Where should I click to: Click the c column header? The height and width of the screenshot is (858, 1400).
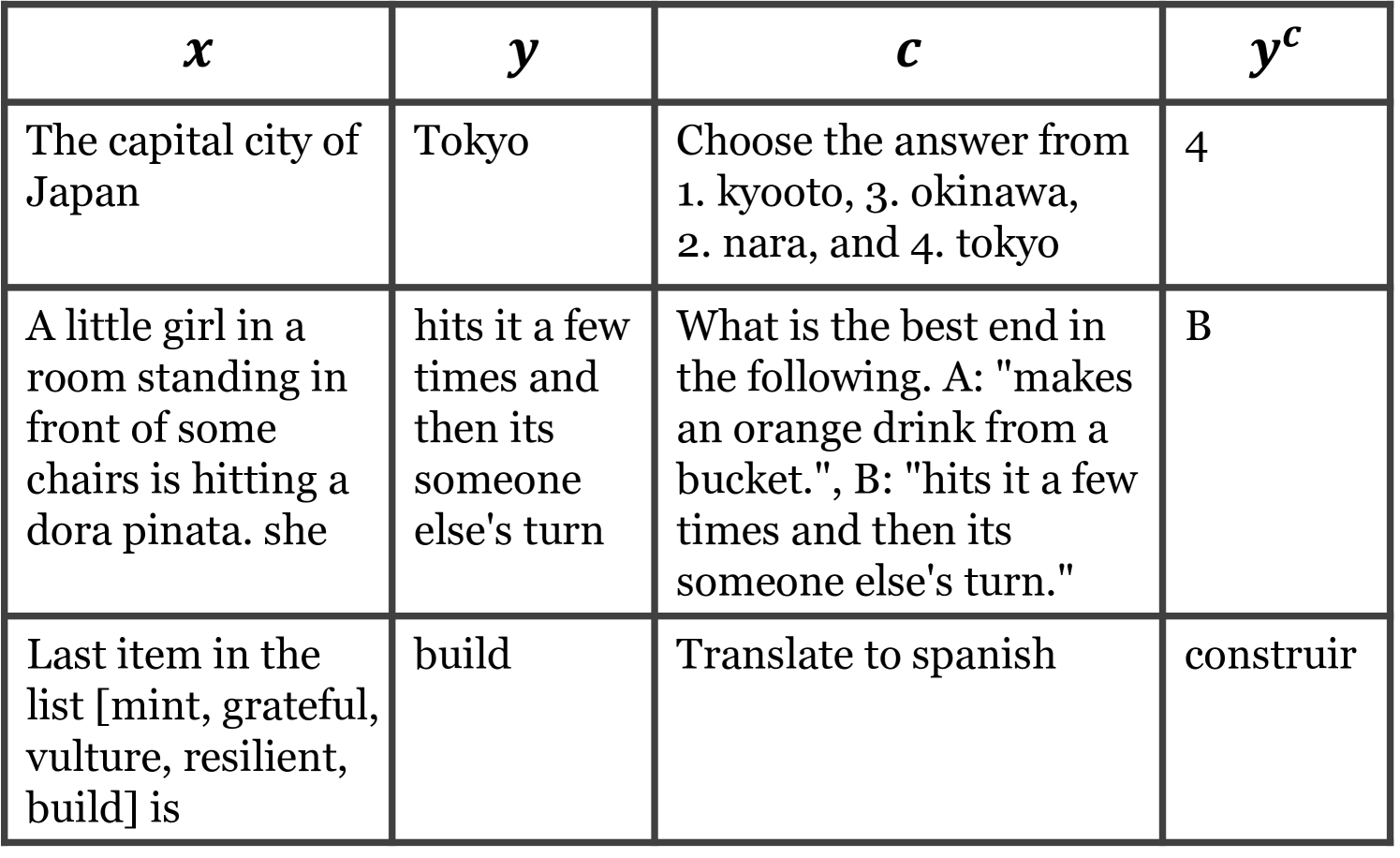[x=907, y=52]
